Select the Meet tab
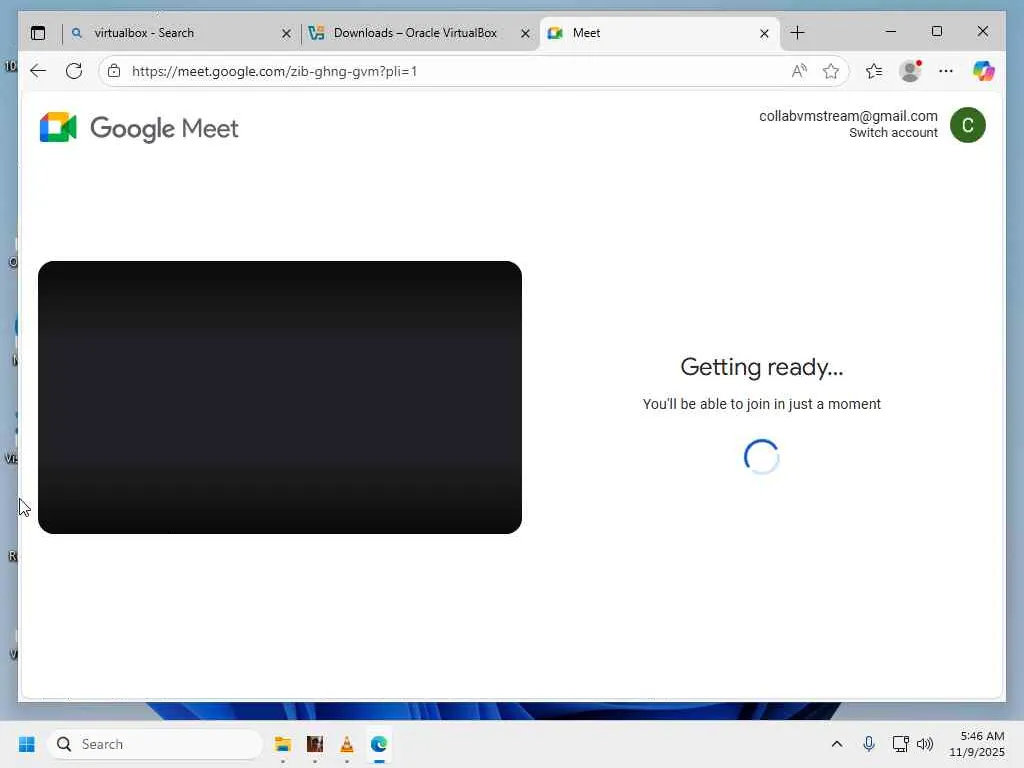1024x768 pixels. coord(660,33)
